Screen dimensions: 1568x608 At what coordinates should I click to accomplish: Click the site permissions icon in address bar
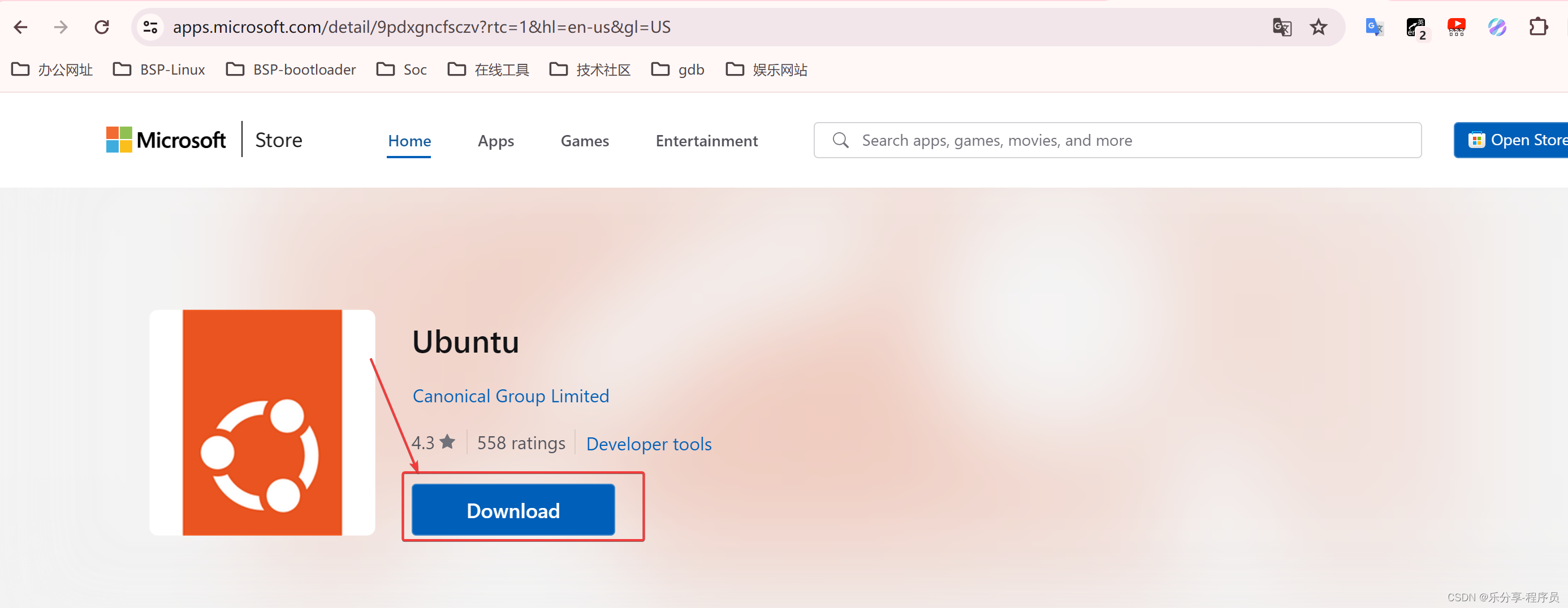coord(150,27)
